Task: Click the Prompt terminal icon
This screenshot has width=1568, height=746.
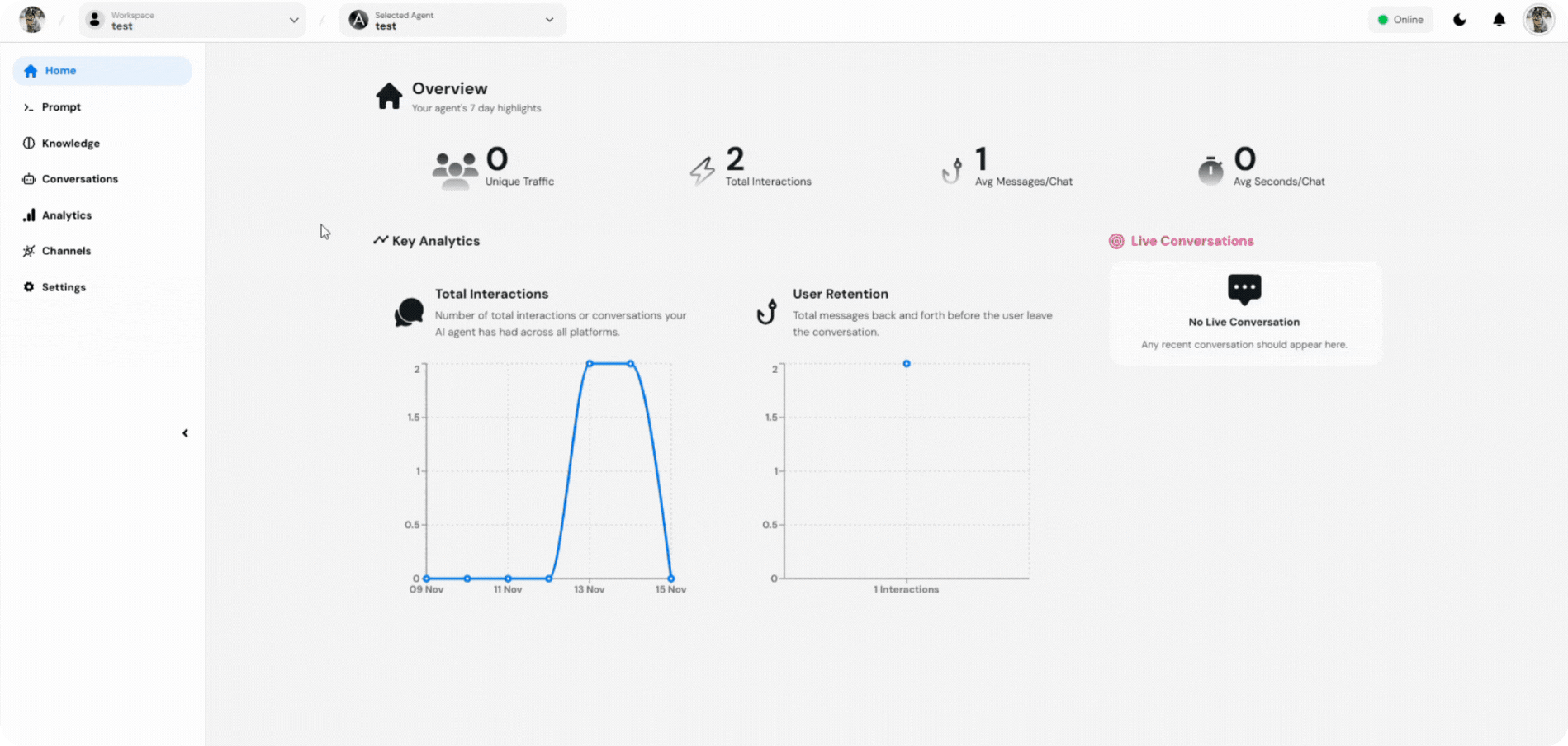Action: point(29,107)
